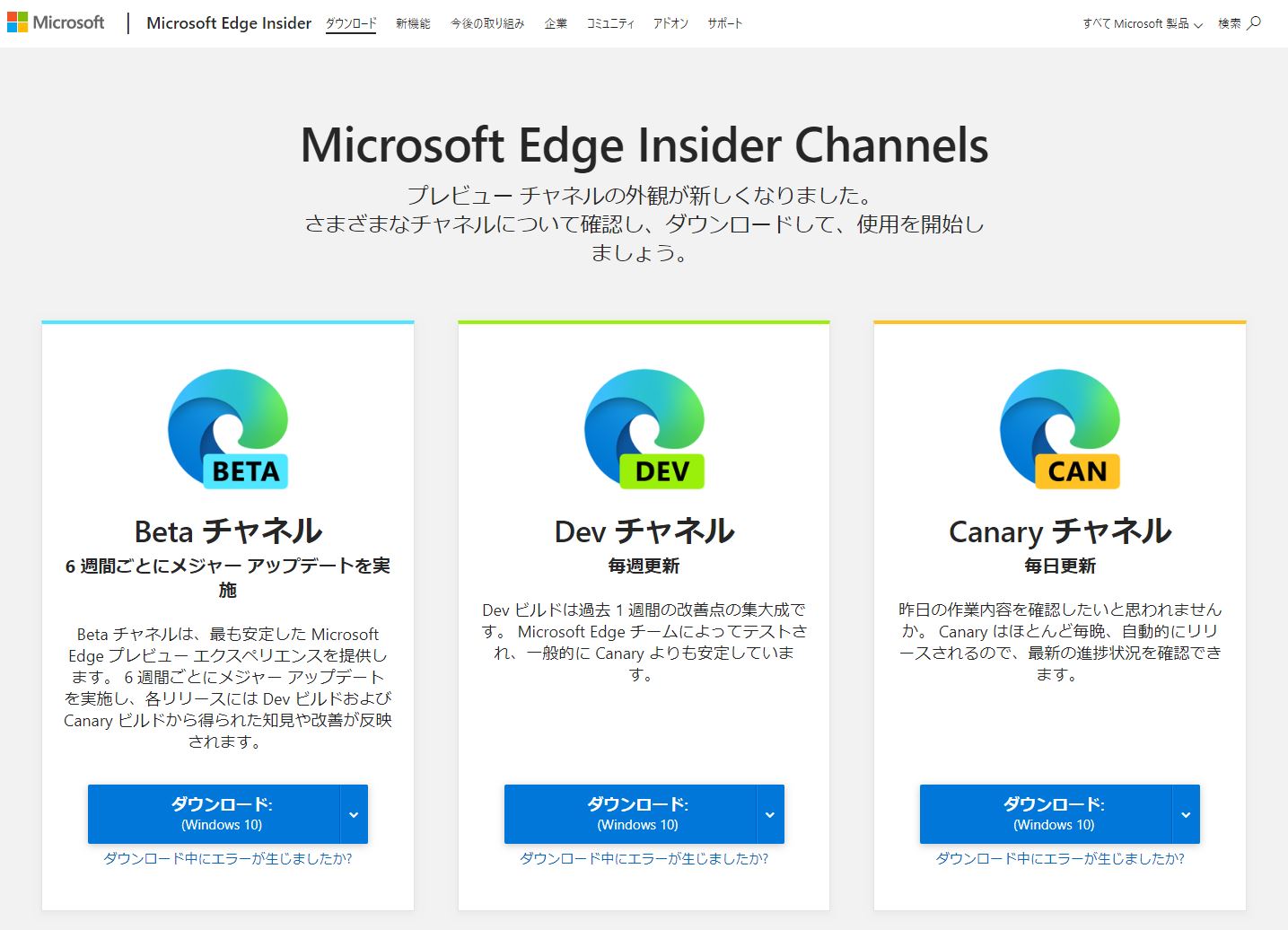Go to 今後の取り組み page
The height and width of the screenshot is (930, 1288).
pyautogui.click(x=487, y=23)
